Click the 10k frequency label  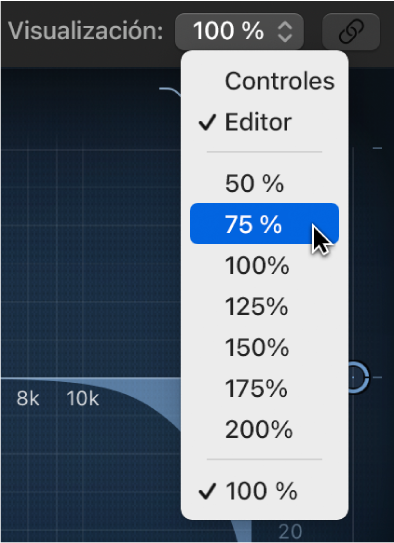click(83, 399)
